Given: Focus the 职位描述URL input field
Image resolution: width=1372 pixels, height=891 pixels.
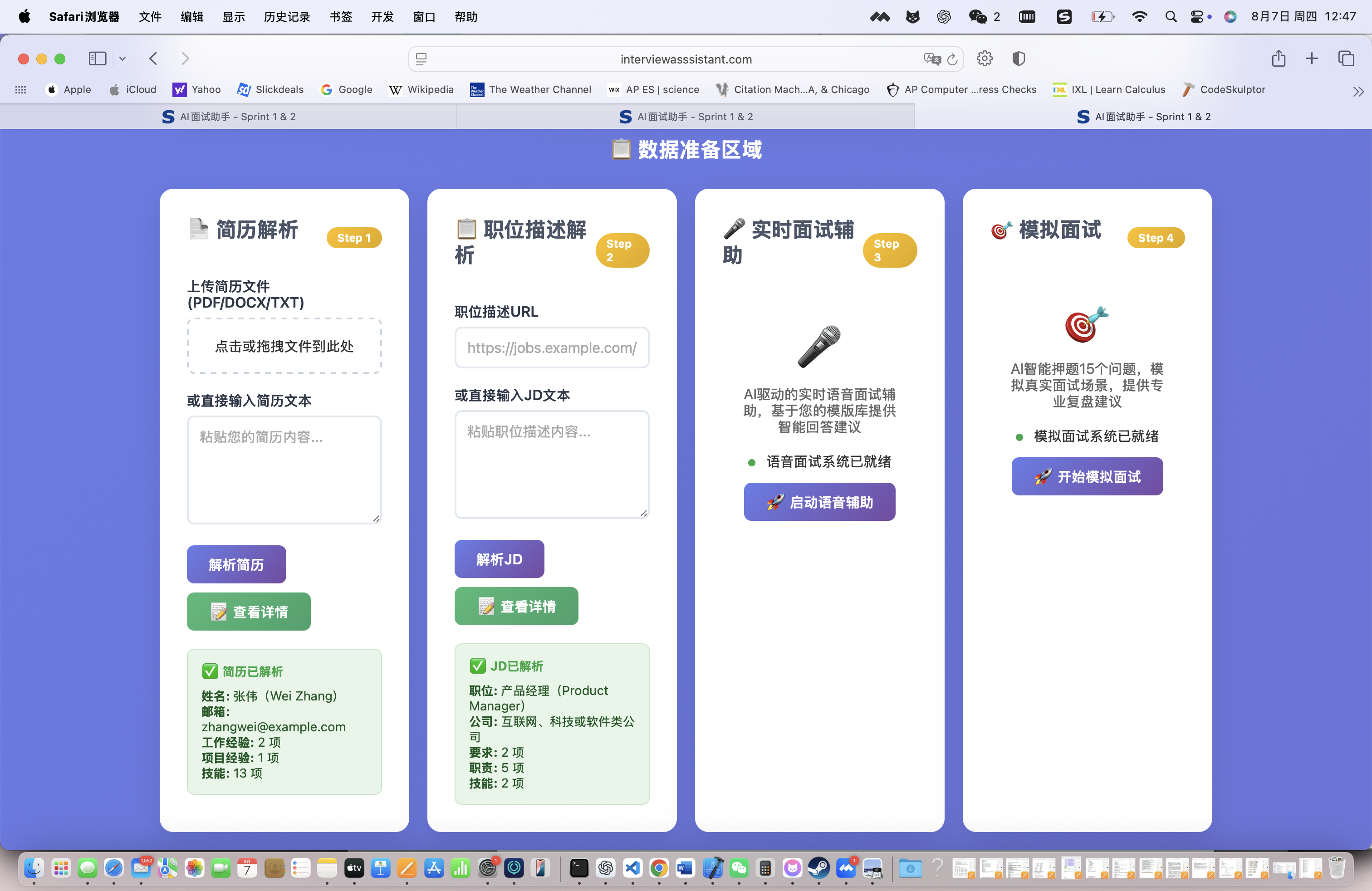Looking at the screenshot, I should tap(552, 348).
